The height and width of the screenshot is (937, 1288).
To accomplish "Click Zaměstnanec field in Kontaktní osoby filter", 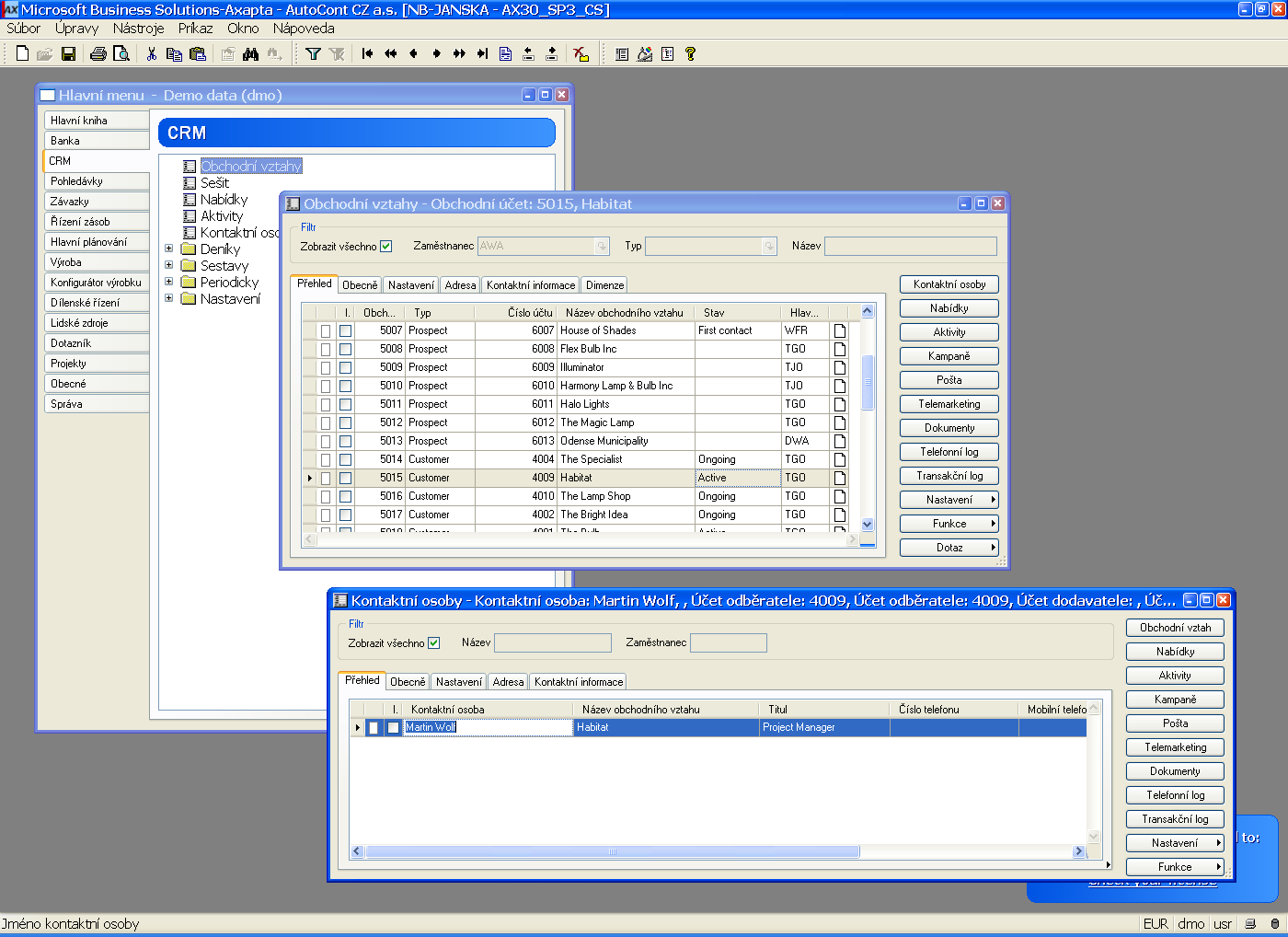I will coord(728,642).
